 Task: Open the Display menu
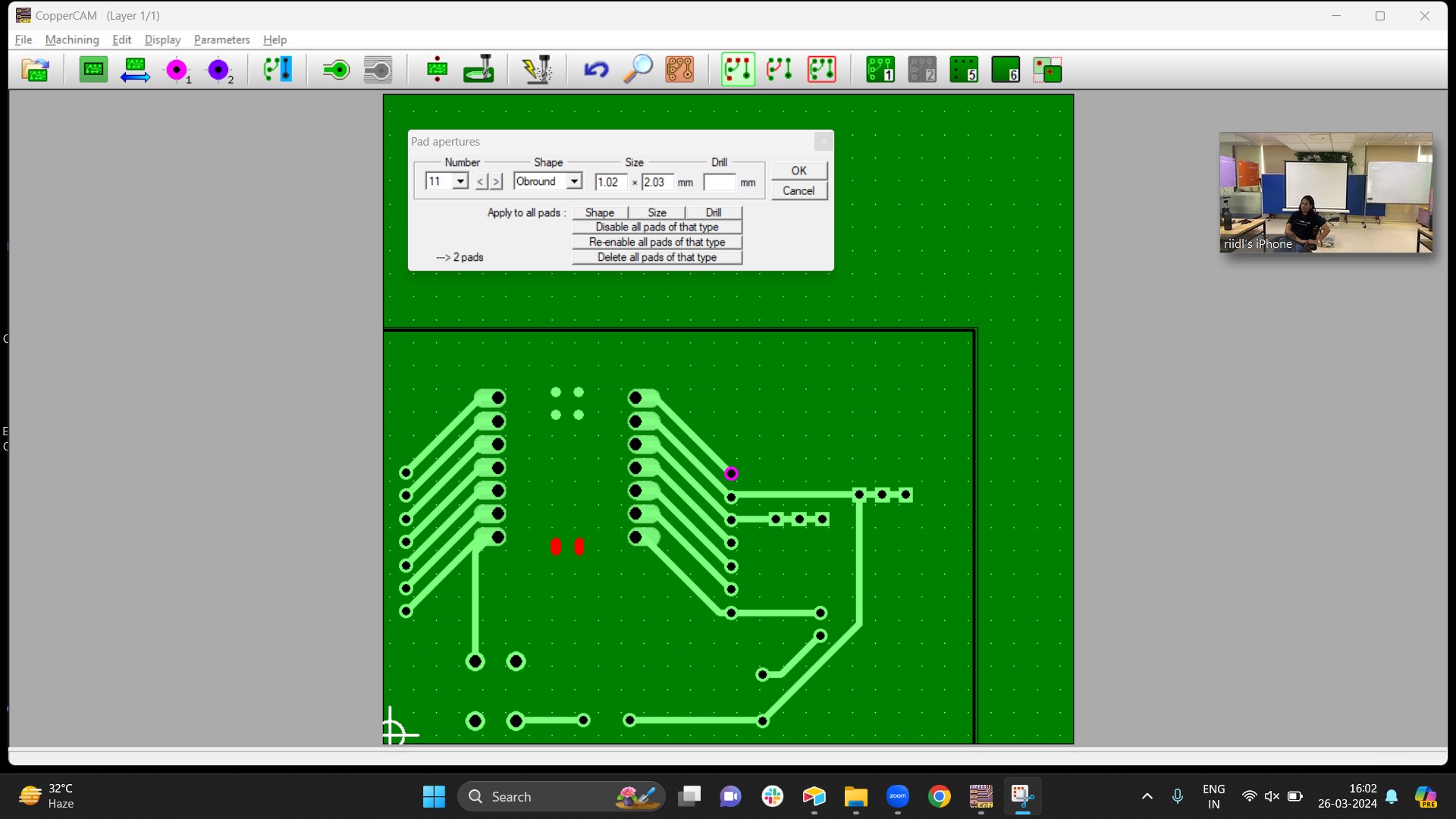tap(163, 39)
